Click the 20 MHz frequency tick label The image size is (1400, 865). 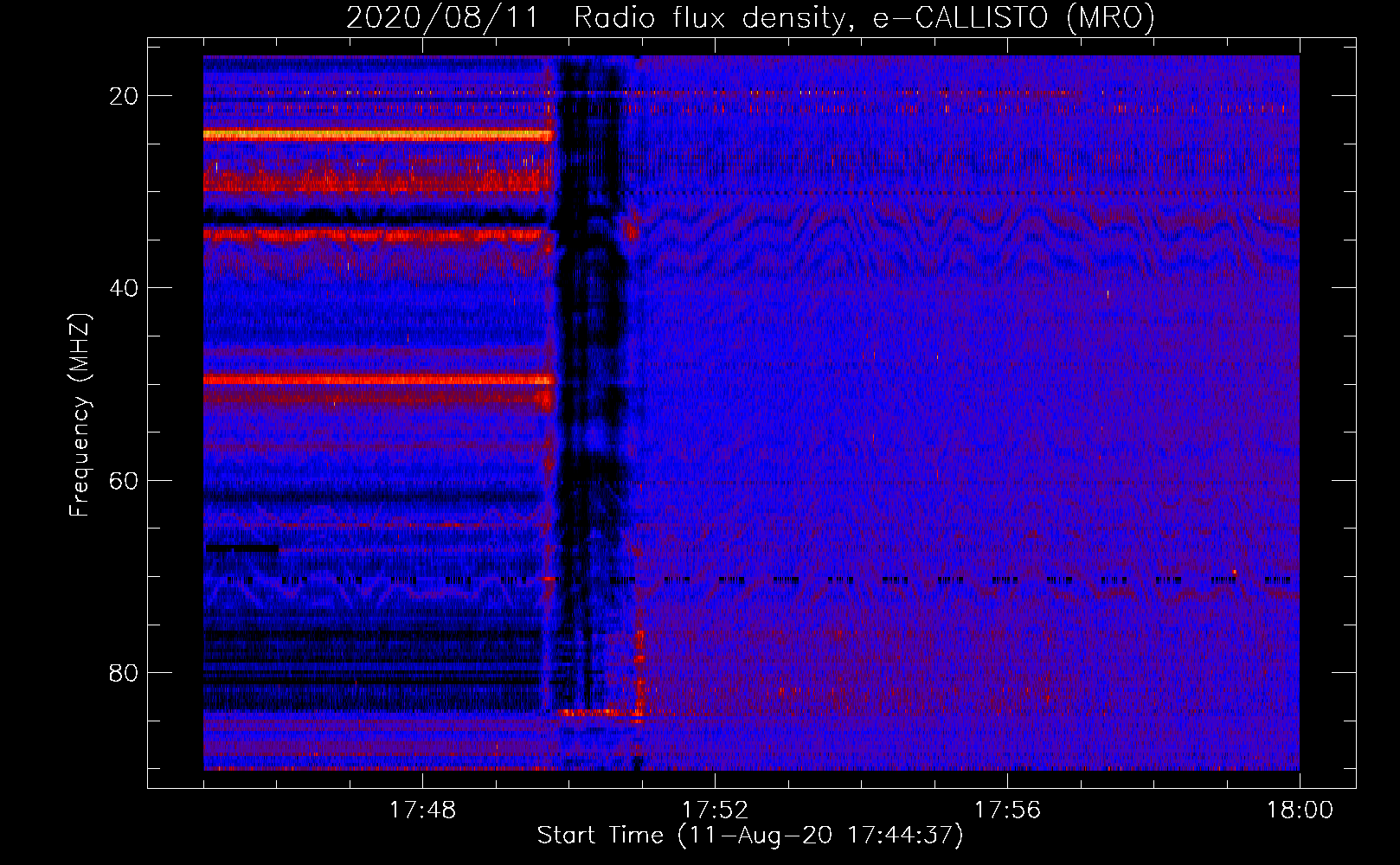124,96
